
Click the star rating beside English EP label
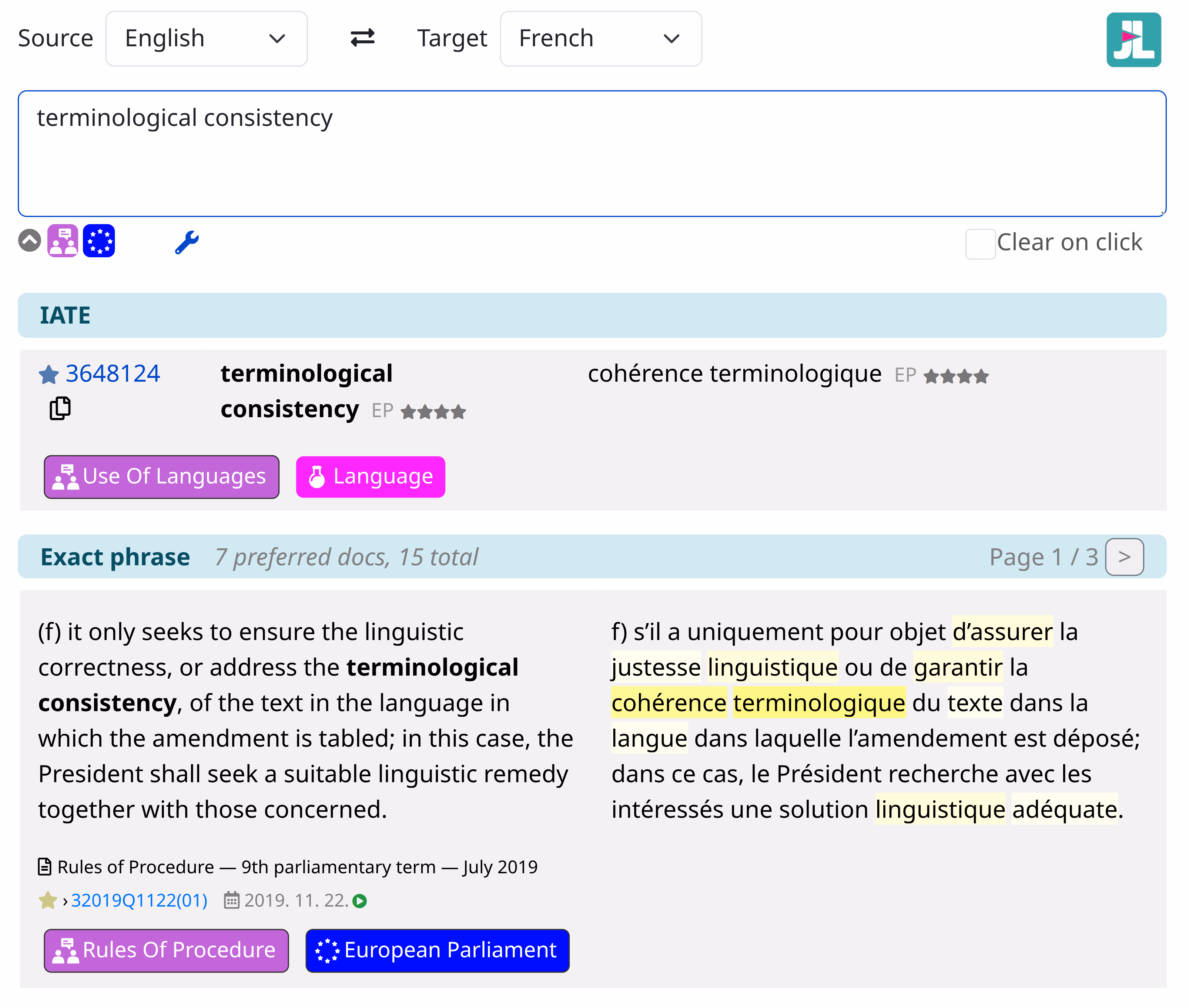click(x=433, y=412)
